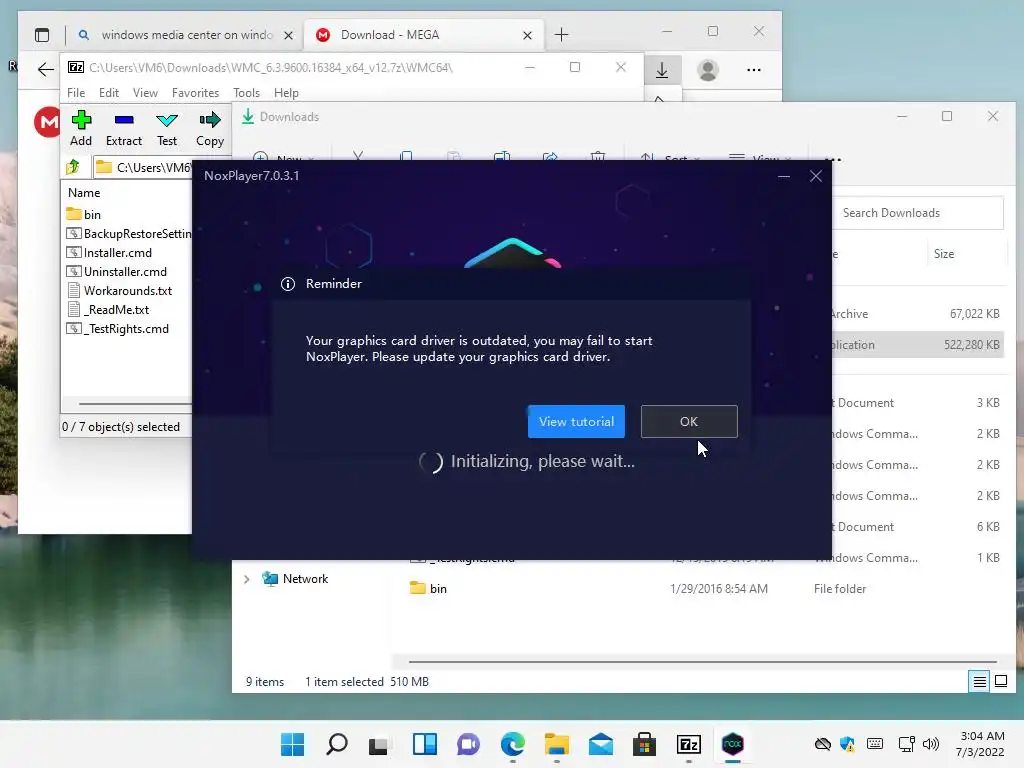Image resolution: width=1024 pixels, height=768 pixels.
Task: Open Microsoft Edge from the taskbar
Action: (513, 744)
